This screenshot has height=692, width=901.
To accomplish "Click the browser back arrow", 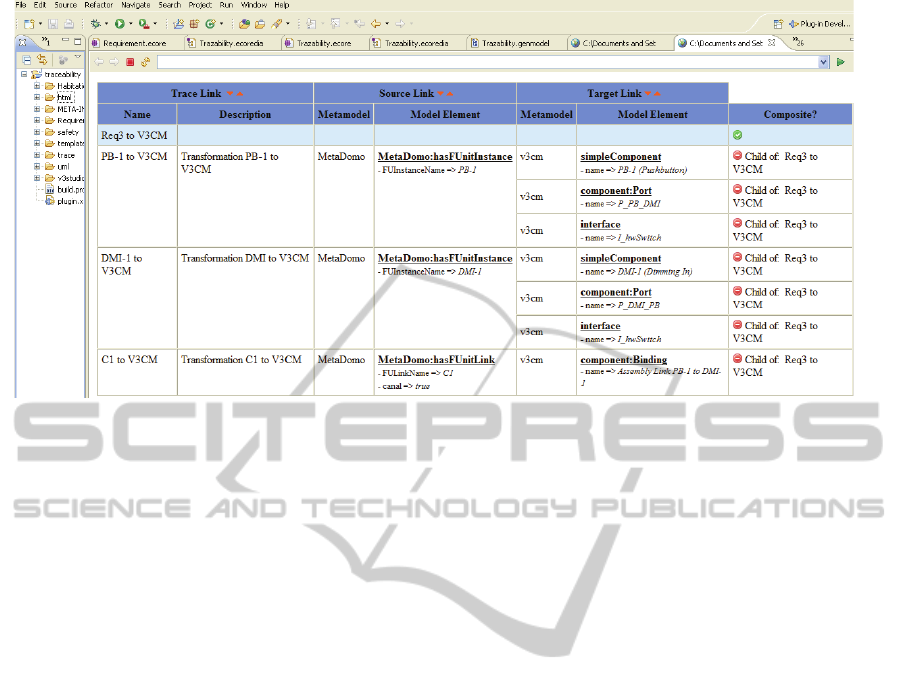I will click(99, 62).
